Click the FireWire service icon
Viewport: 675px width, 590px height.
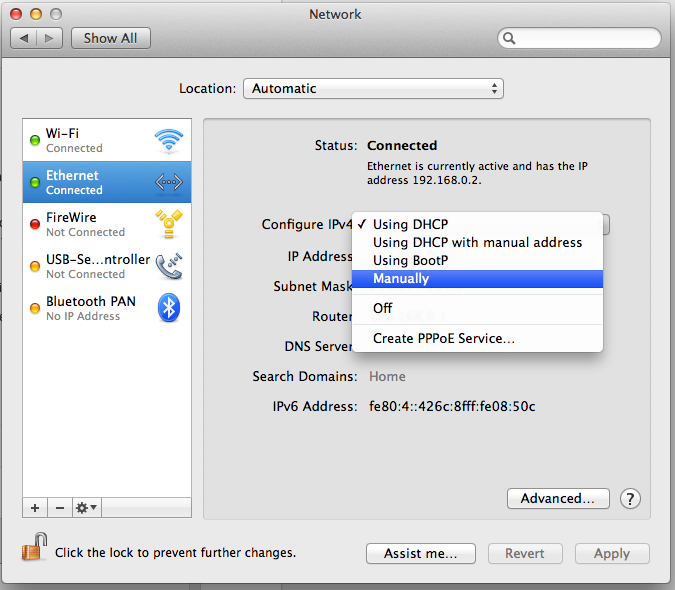(x=169, y=224)
